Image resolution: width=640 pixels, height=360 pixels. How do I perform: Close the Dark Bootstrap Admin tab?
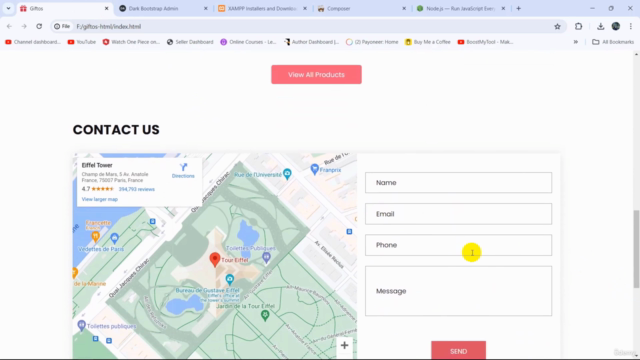pos(206,8)
